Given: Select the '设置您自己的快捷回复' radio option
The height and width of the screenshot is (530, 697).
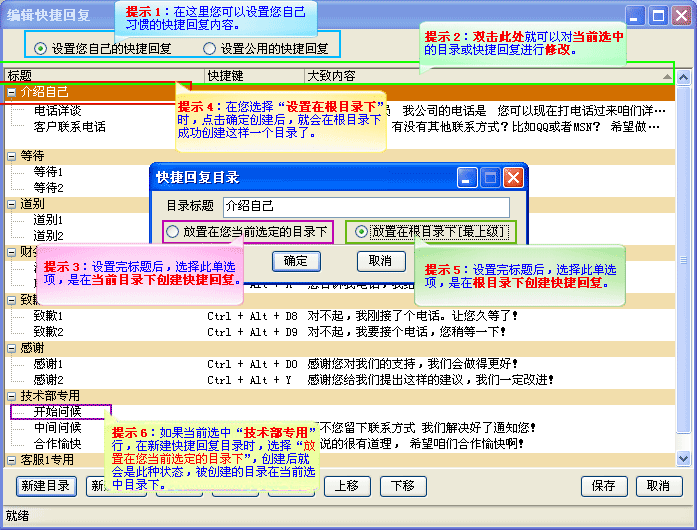Looking at the screenshot, I should 40,48.
